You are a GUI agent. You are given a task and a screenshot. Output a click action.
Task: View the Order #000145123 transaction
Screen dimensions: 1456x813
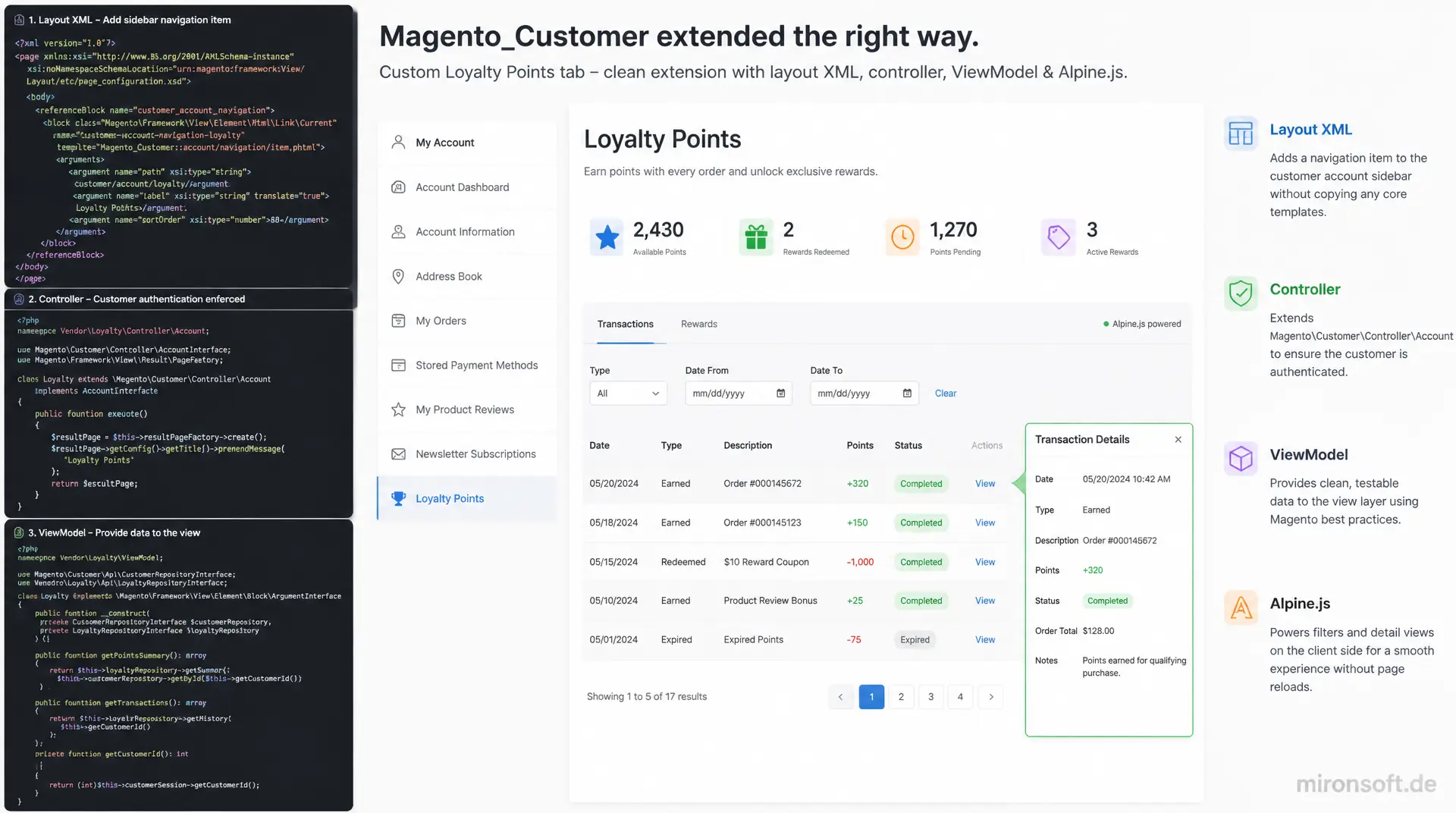pos(984,523)
